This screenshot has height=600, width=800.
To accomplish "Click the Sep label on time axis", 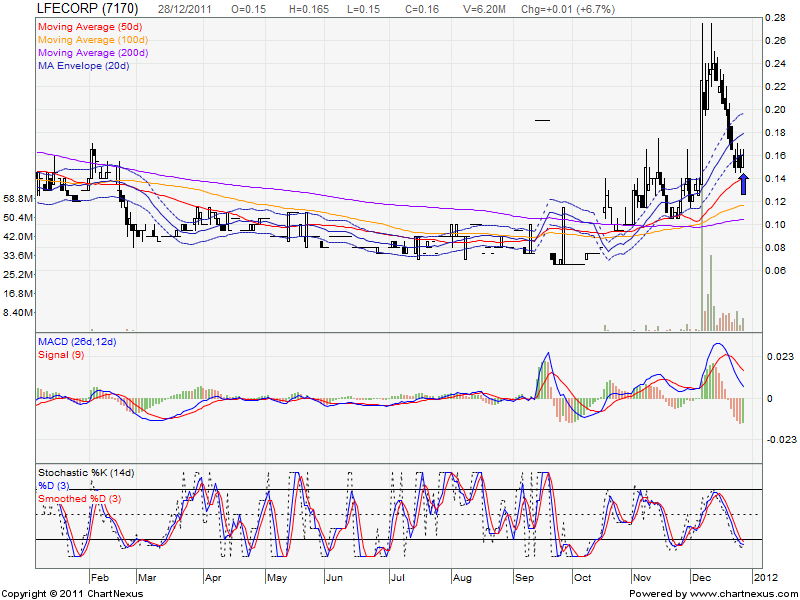I will tap(522, 578).
